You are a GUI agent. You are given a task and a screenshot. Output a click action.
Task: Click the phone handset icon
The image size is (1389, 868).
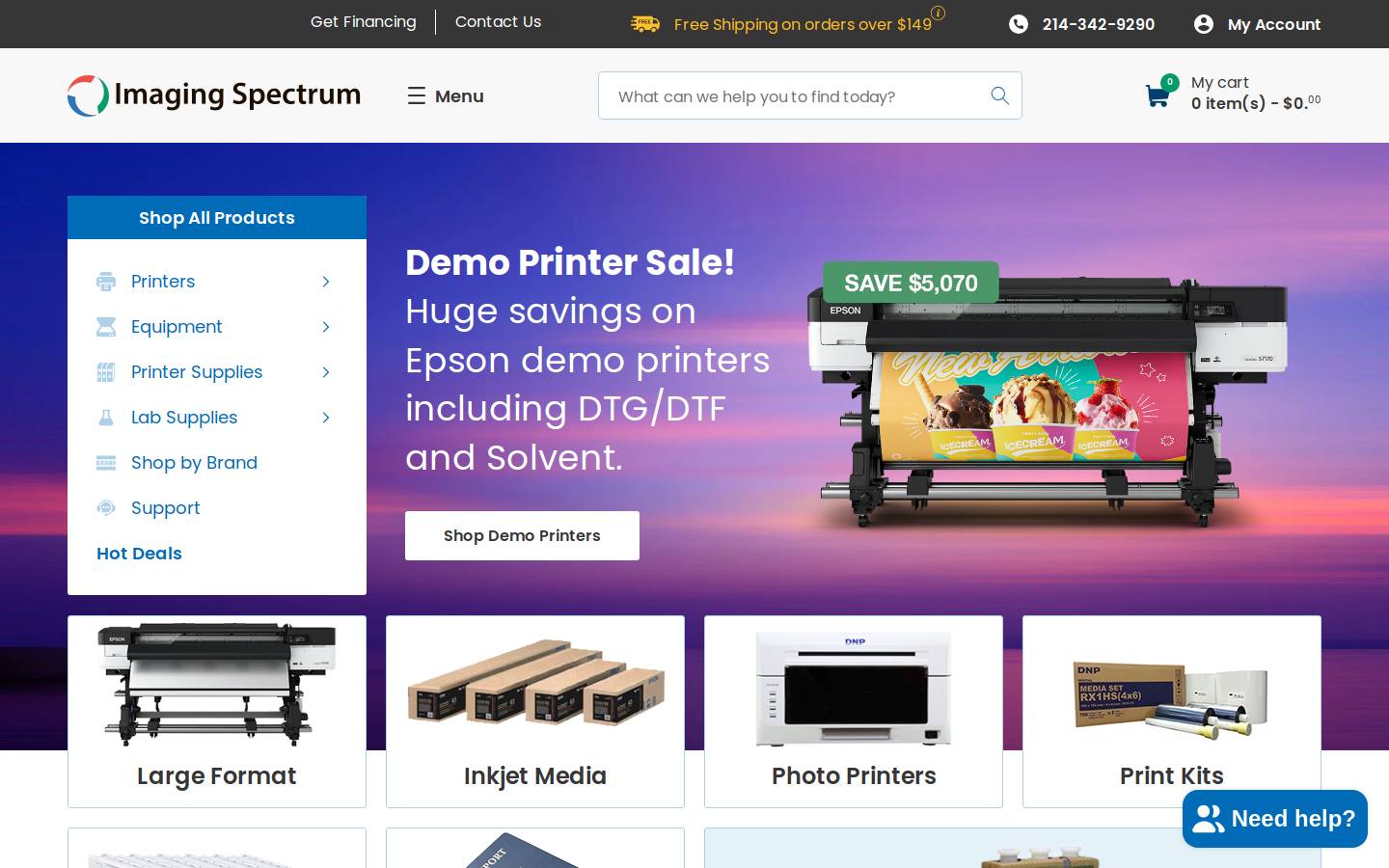click(x=1019, y=24)
